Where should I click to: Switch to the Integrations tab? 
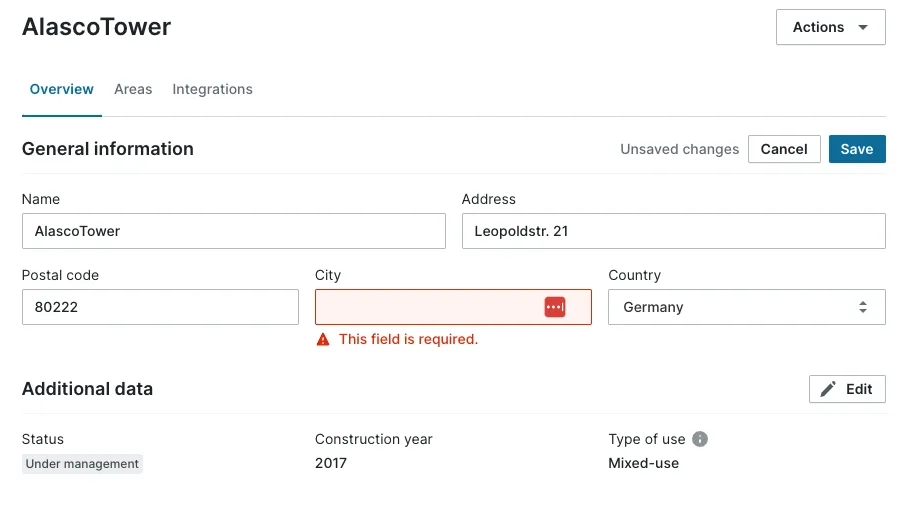tap(212, 89)
